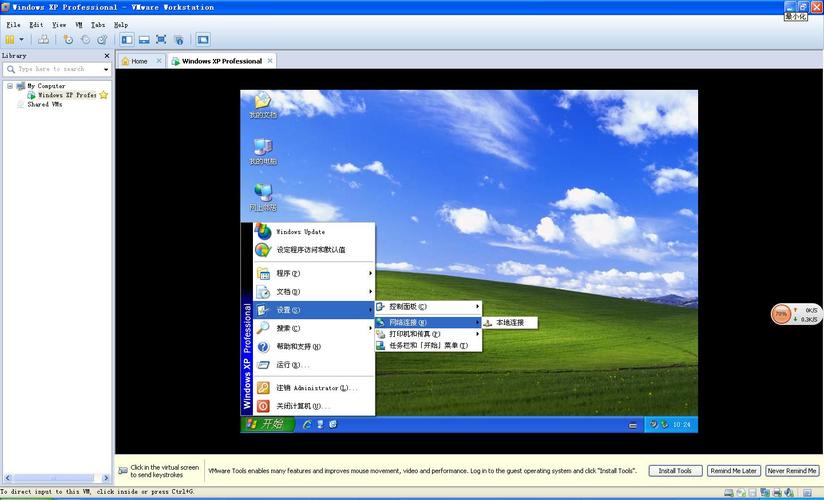Viewport: 824px width, 500px height.
Task: Open the Help menu
Action: point(121,25)
